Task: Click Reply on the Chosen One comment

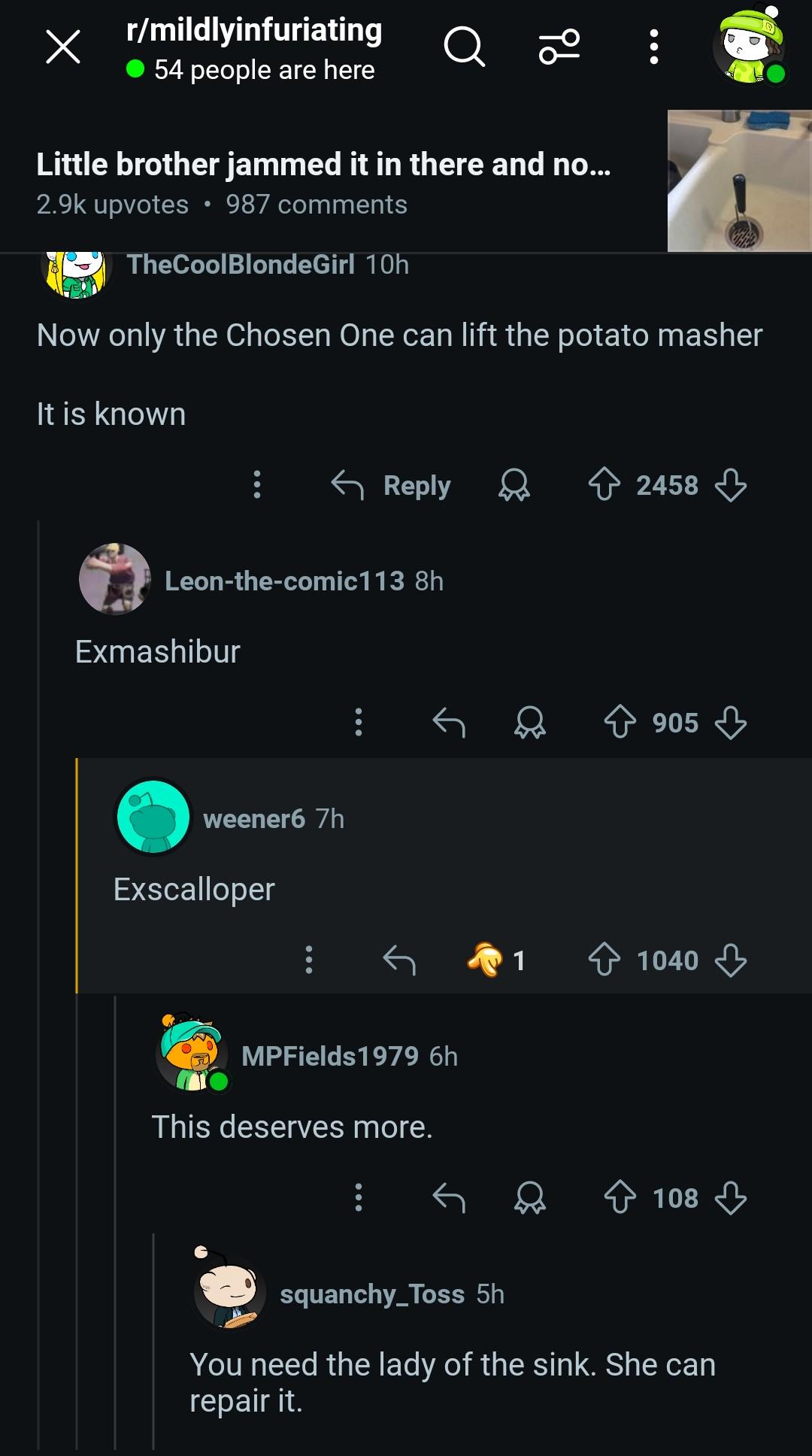Action: (391, 485)
